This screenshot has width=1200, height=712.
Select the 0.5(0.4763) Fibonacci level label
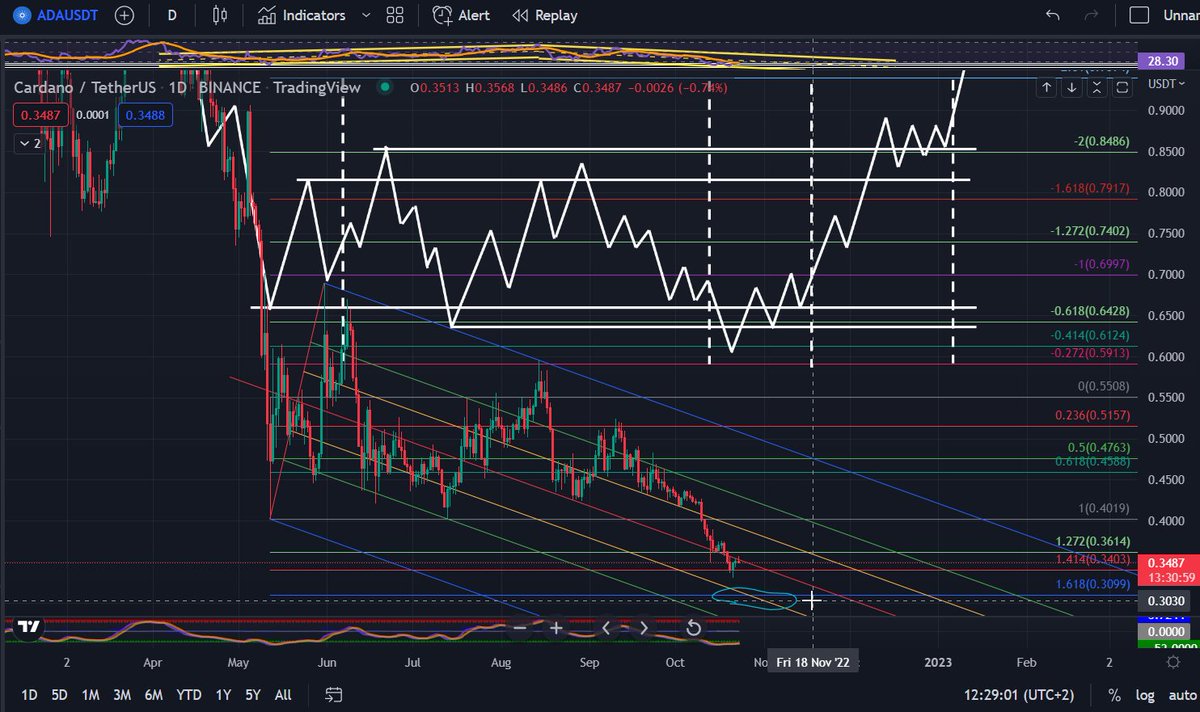[1098, 449]
